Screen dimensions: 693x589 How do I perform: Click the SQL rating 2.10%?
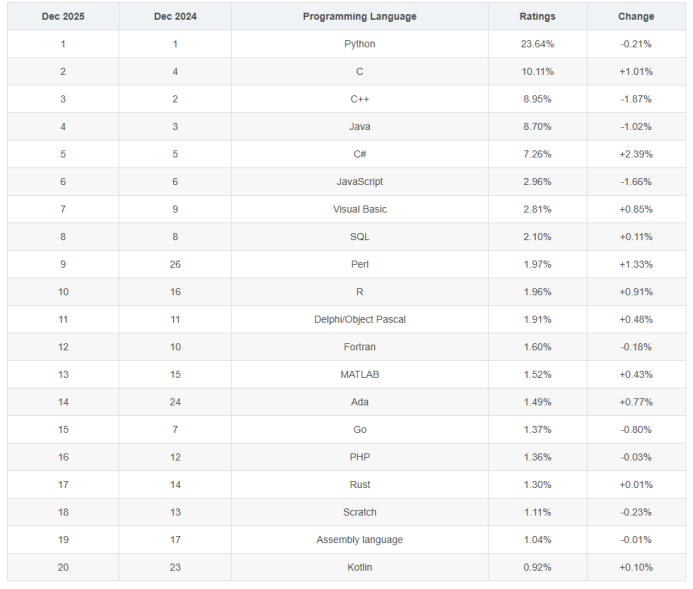(537, 237)
